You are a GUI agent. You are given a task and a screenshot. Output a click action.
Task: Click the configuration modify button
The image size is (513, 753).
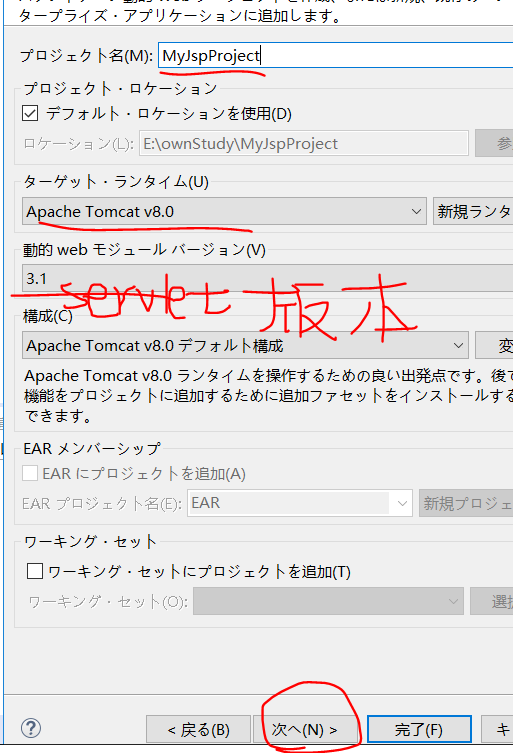click(x=494, y=345)
